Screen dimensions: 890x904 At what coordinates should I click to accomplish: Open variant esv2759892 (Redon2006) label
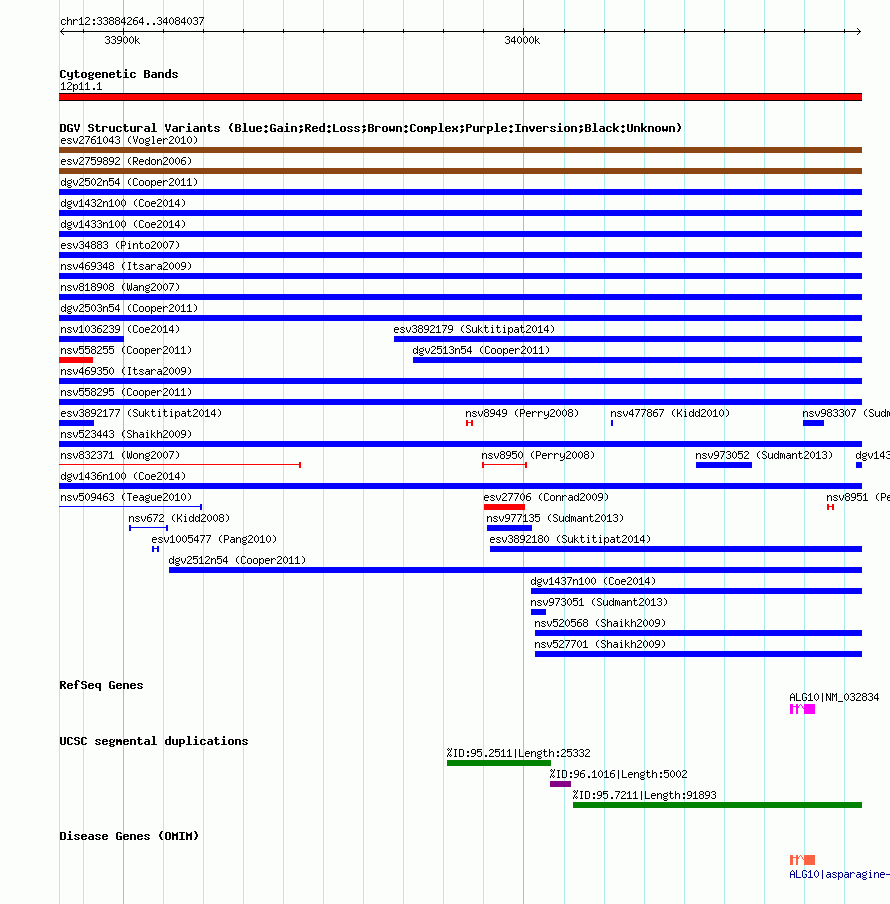(126, 161)
